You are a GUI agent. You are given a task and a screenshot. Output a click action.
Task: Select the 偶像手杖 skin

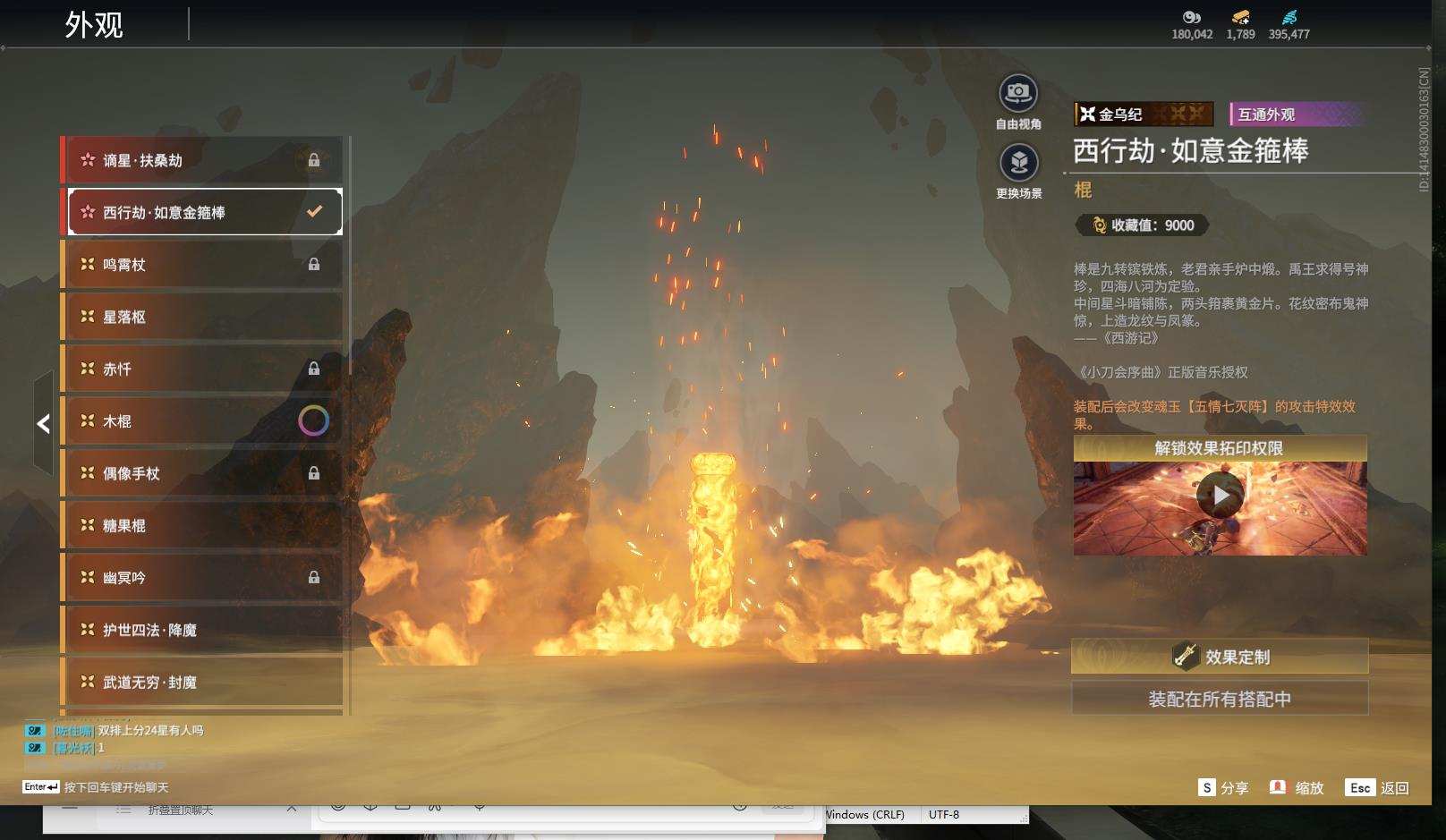point(202,473)
